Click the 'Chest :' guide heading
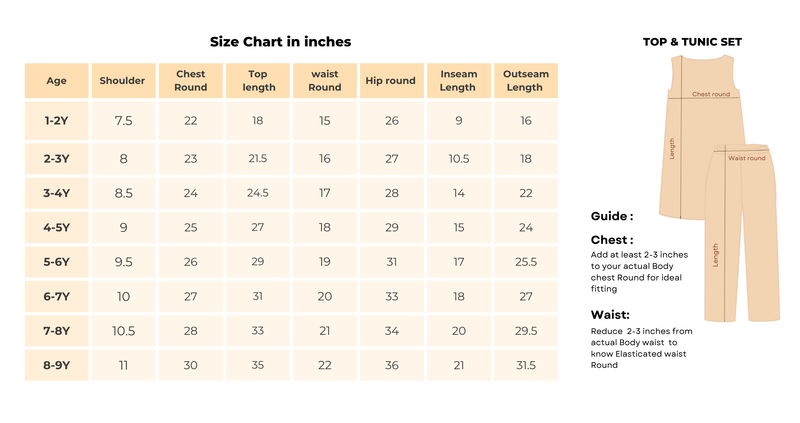The image size is (800, 423). 611,240
